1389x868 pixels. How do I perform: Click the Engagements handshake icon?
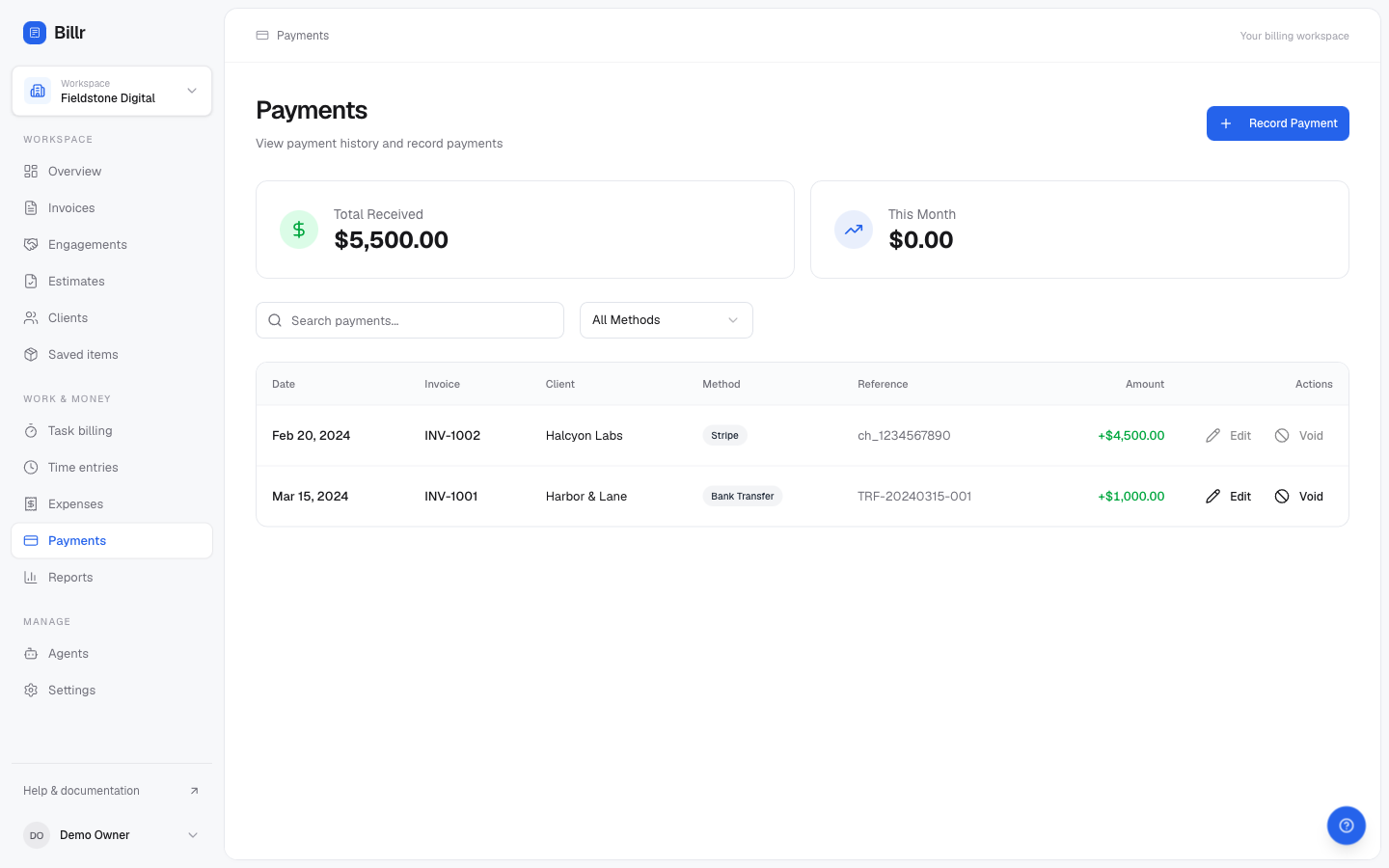(x=31, y=245)
